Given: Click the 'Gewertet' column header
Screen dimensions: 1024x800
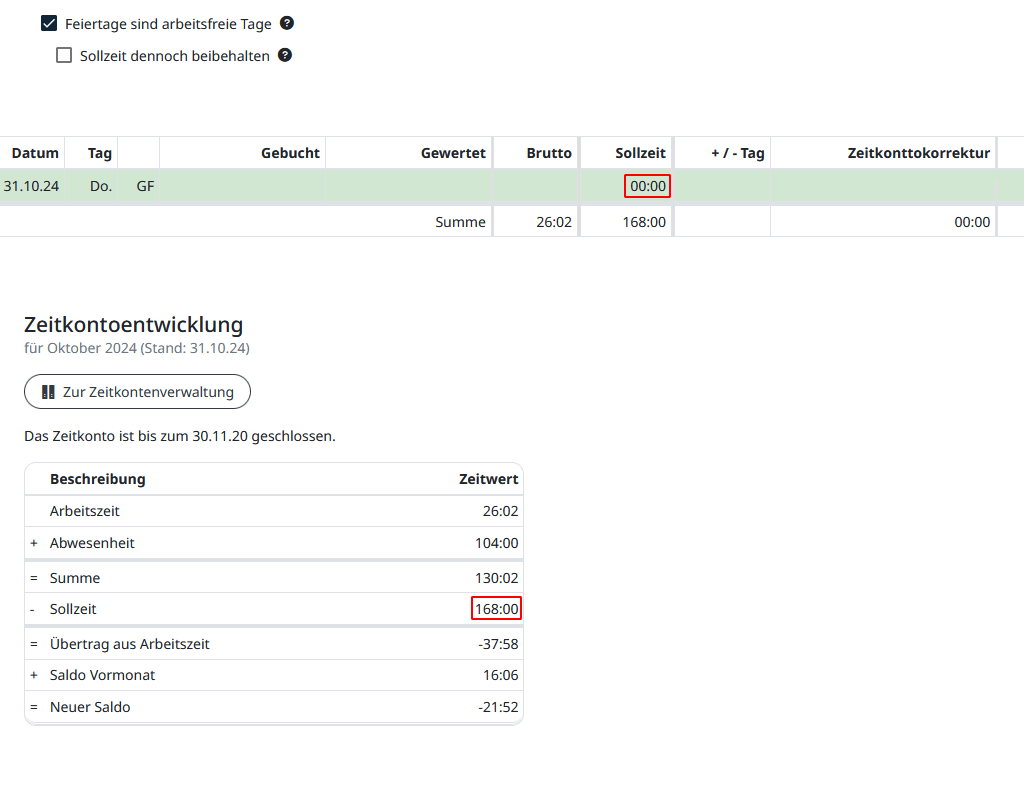Looking at the screenshot, I should click(453, 153).
